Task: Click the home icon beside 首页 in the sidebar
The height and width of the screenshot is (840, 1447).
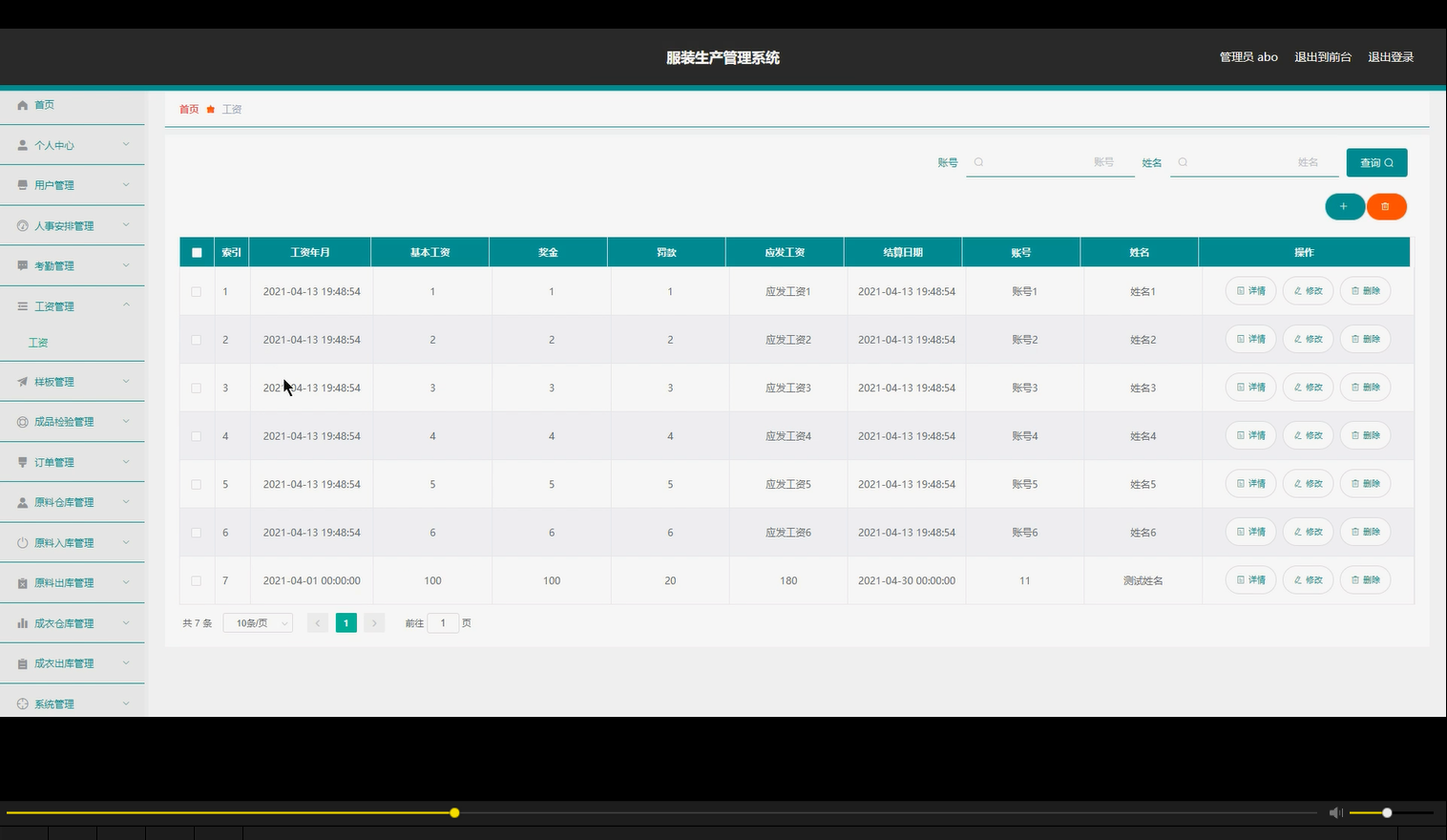Action: coord(23,105)
